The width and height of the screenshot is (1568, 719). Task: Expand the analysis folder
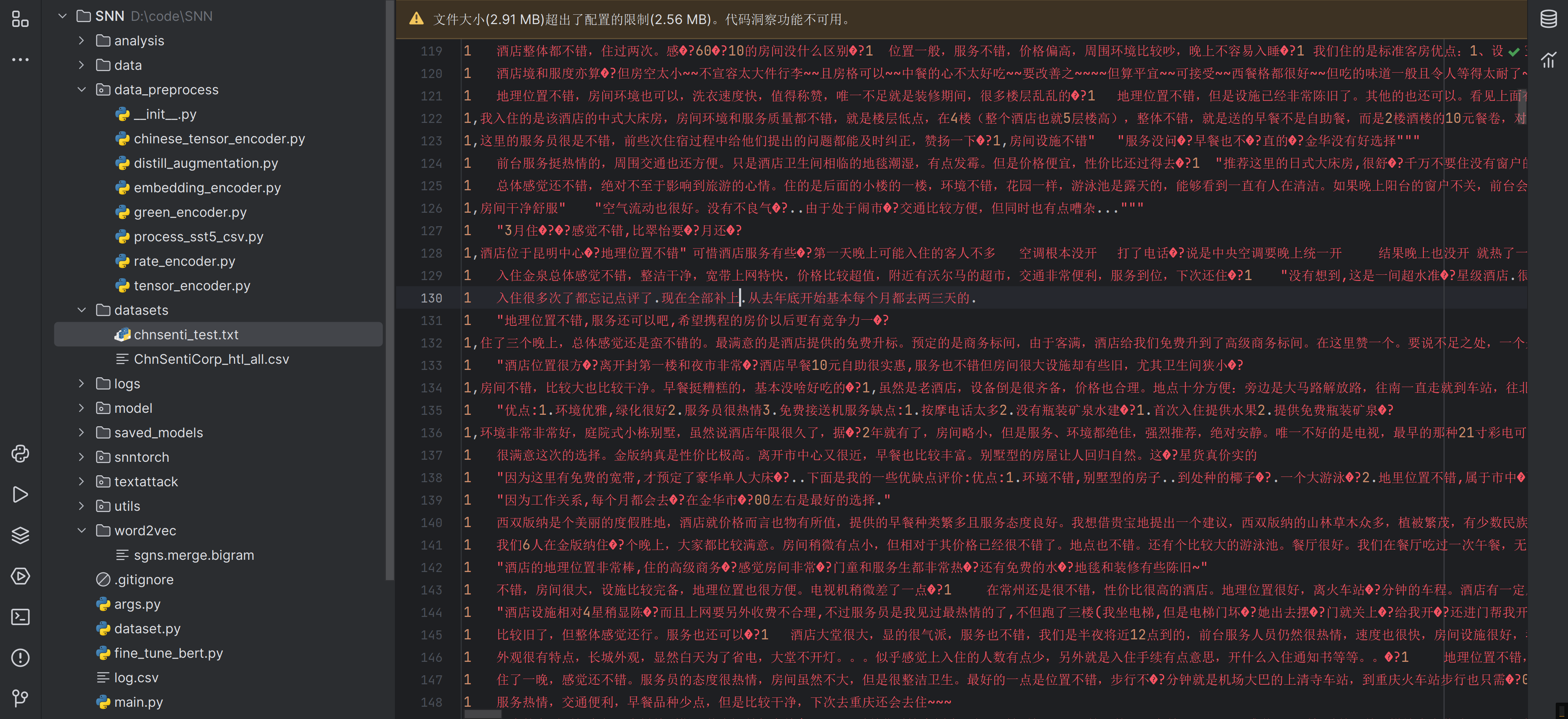pos(82,41)
